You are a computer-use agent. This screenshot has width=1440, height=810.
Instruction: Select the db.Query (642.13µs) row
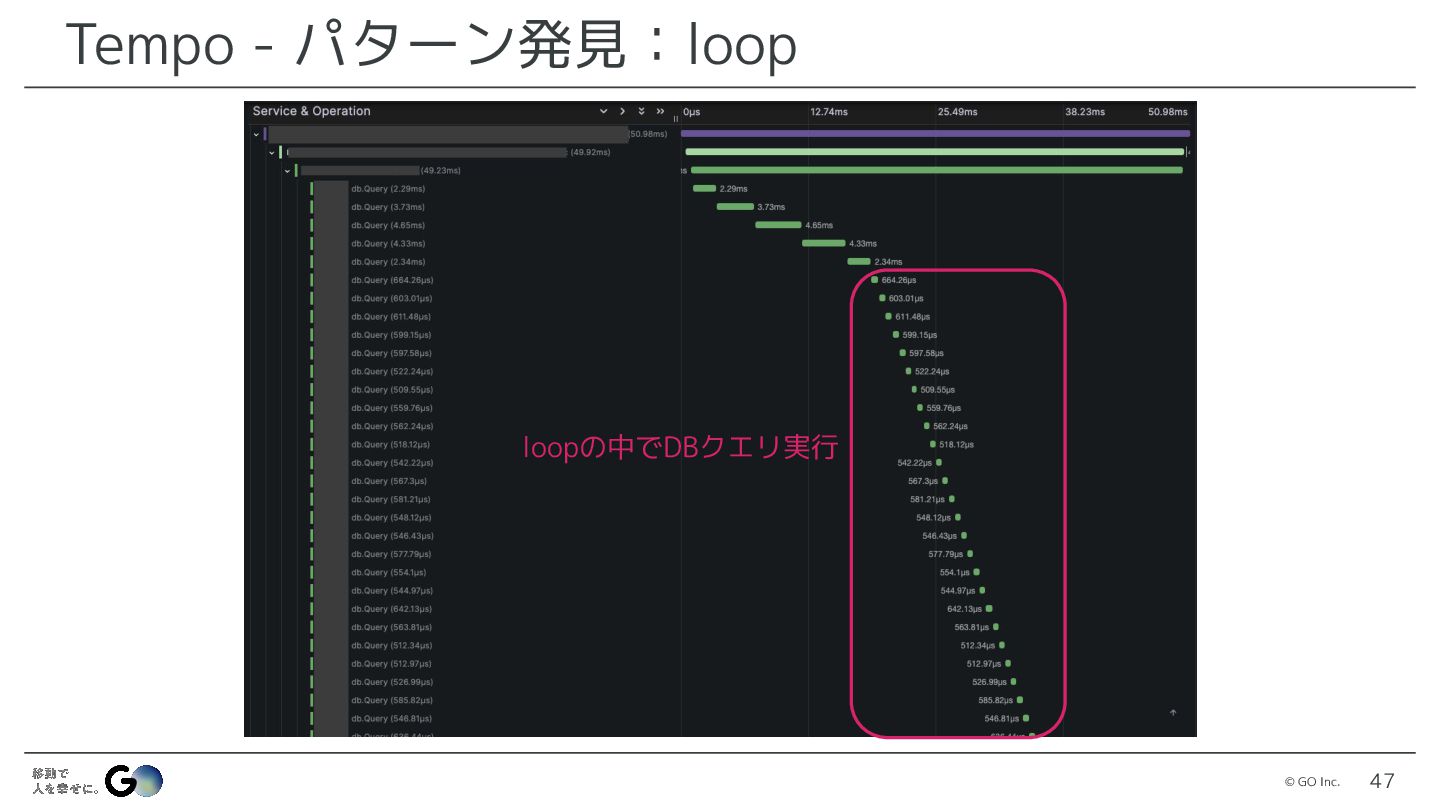(391, 609)
